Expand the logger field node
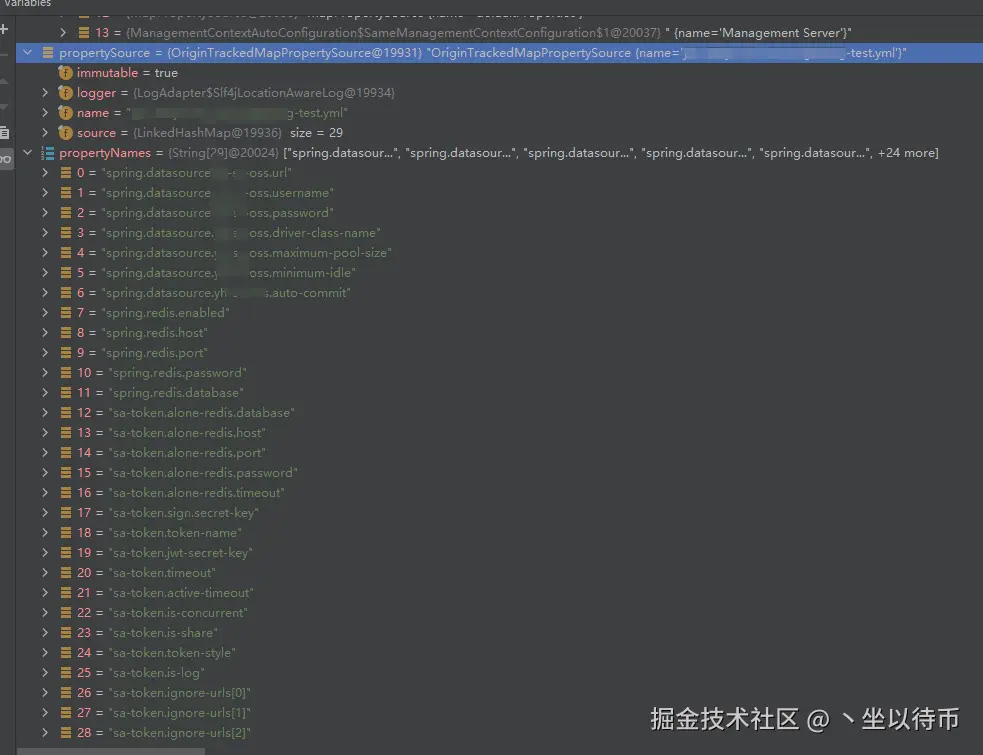The height and width of the screenshot is (755, 983). click(45, 93)
